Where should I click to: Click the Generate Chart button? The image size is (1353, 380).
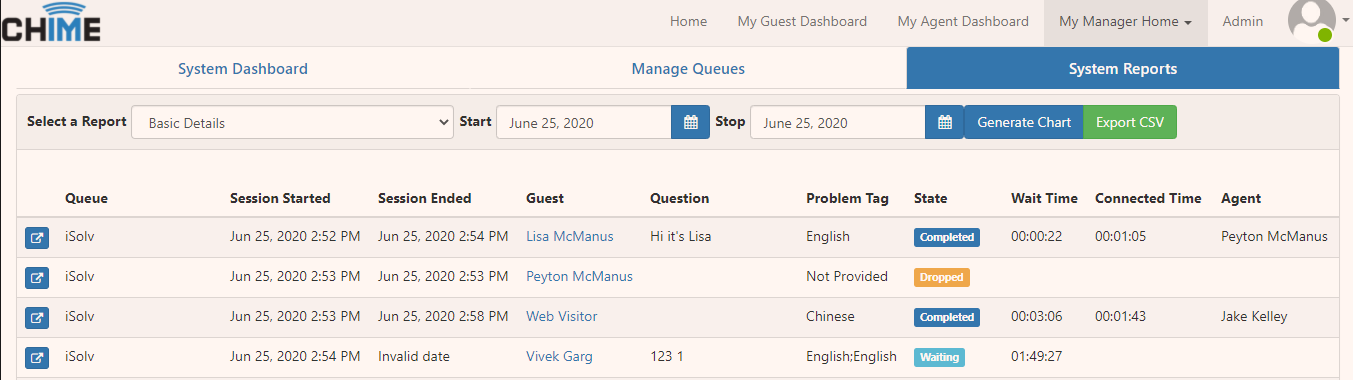1024,122
